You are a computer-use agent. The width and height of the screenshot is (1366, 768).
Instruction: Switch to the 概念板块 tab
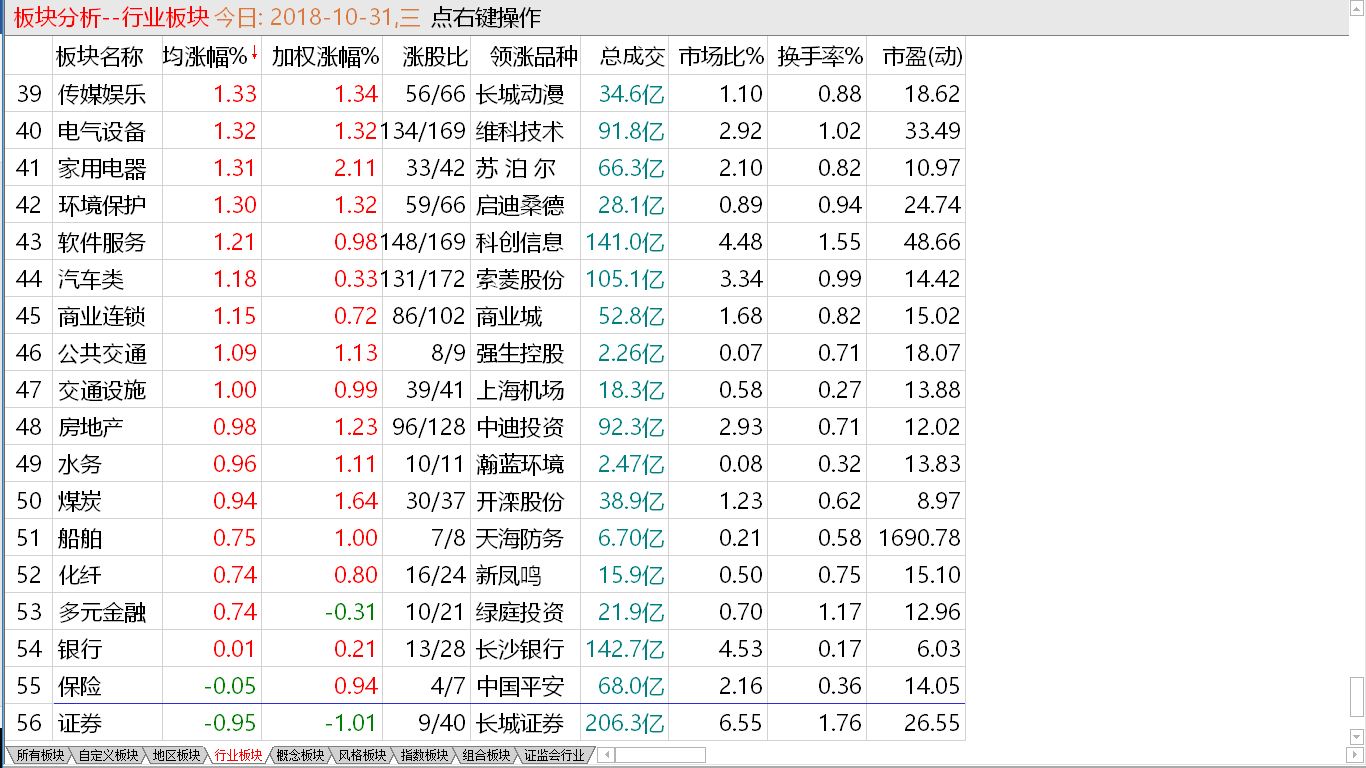tap(299, 755)
